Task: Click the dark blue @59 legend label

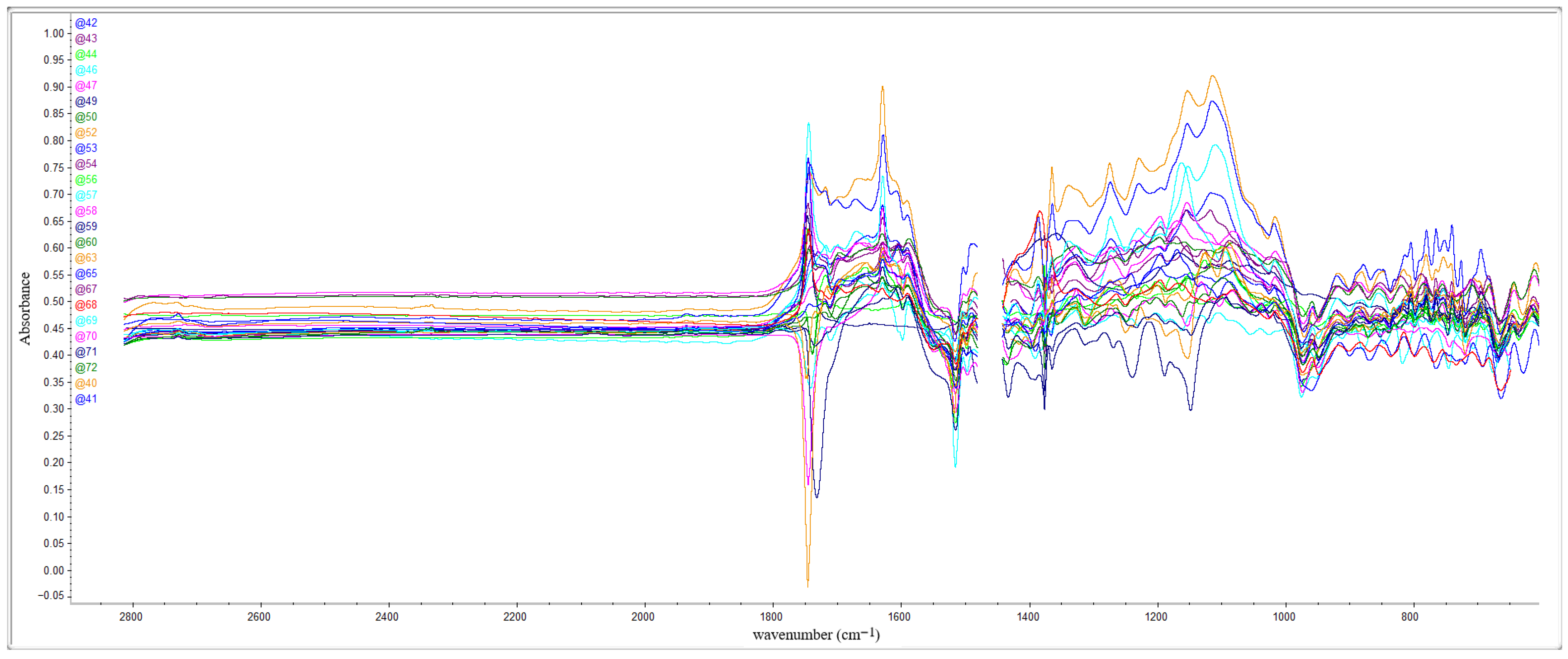Action: coord(86,227)
